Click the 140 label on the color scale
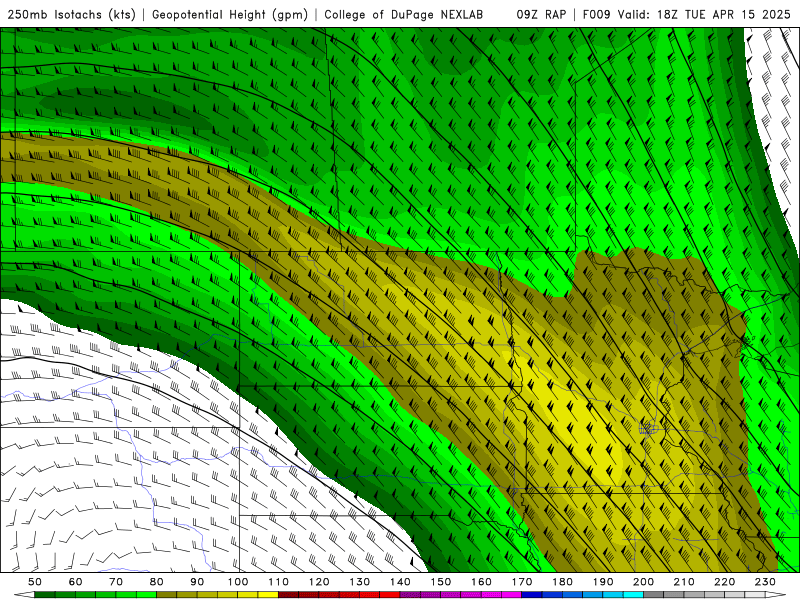Image resolution: width=800 pixels, height=600 pixels. [x=400, y=582]
